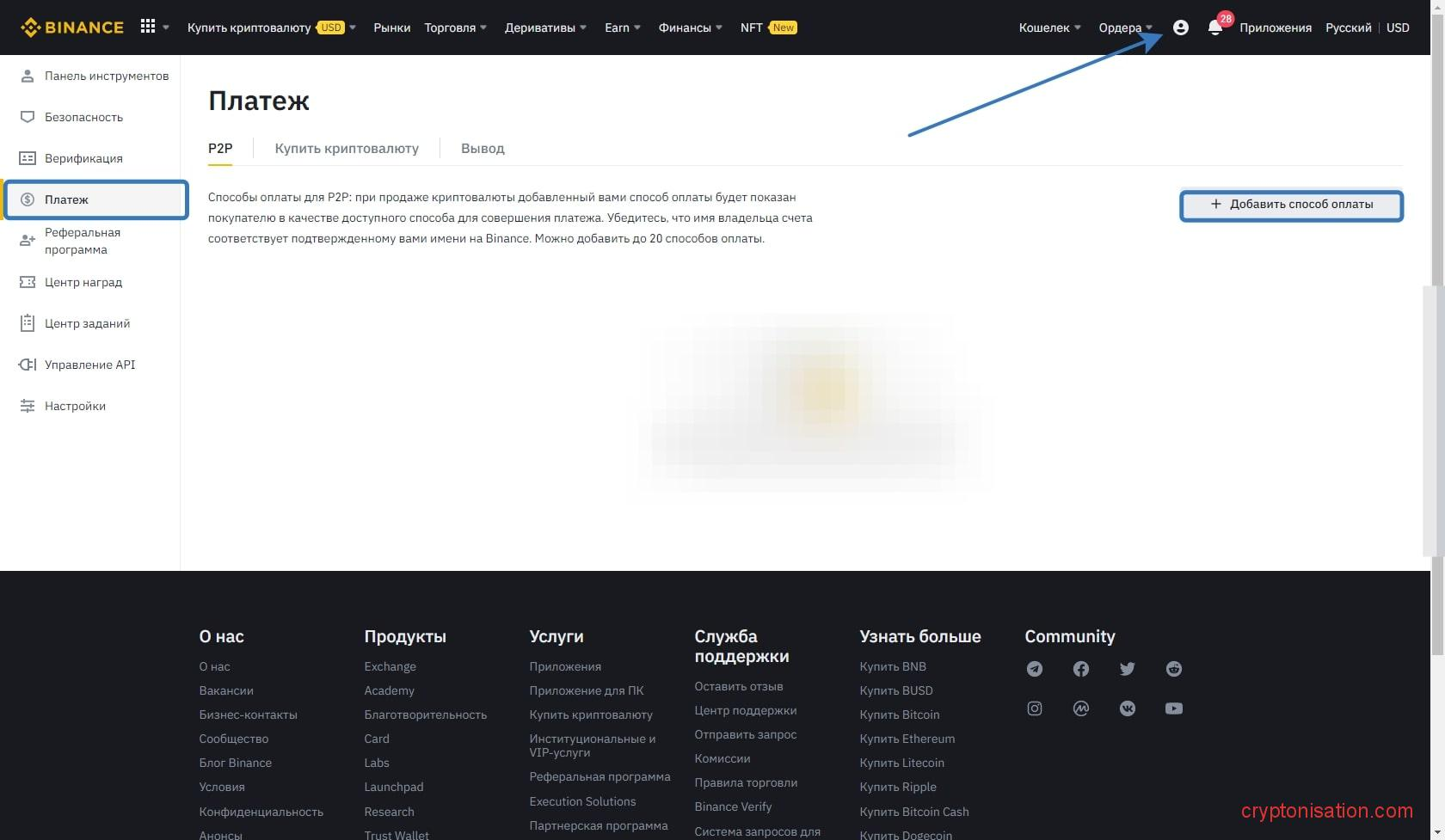
Task: Click the Binance logo
Action: pyautogui.click(x=71, y=27)
